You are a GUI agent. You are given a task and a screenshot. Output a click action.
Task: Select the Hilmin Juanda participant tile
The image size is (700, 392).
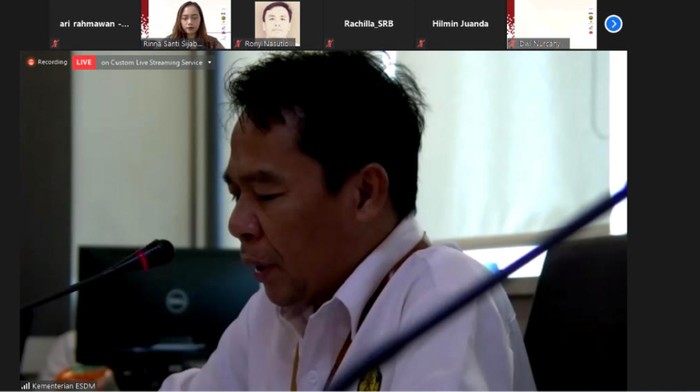coord(460,24)
